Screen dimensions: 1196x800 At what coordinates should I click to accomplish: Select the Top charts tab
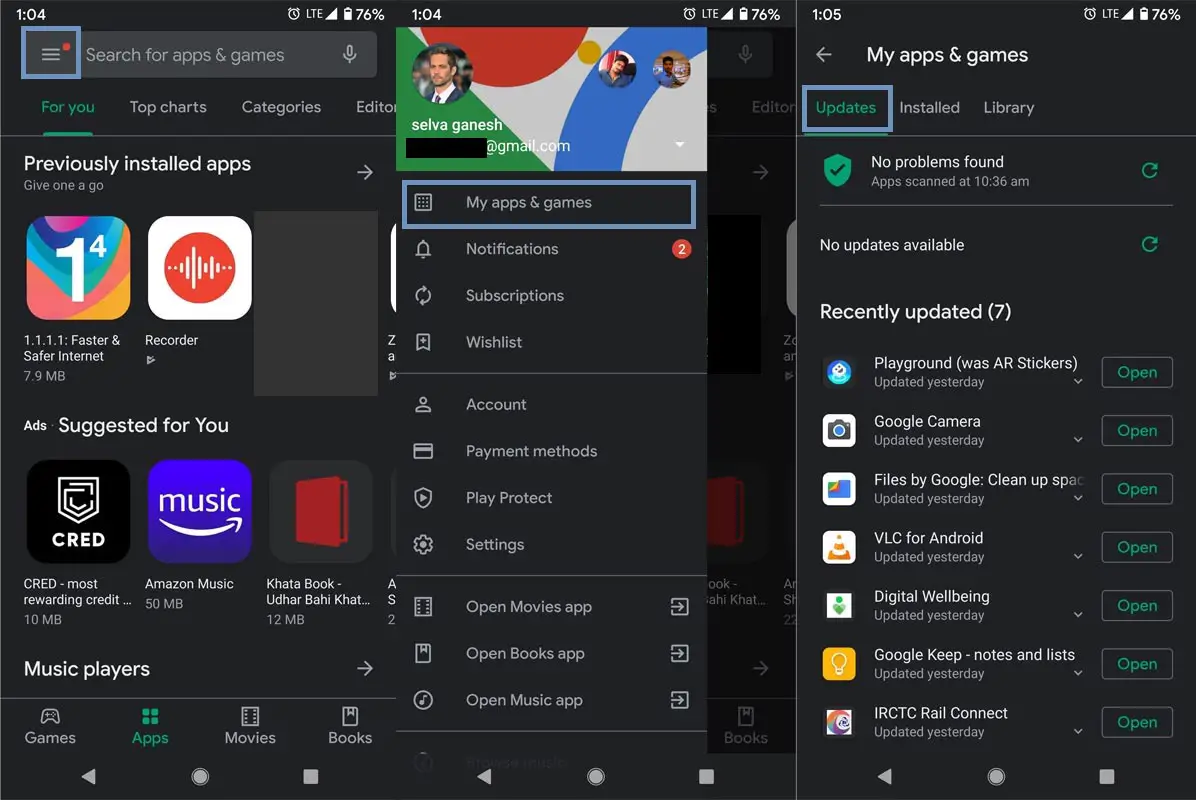click(168, 107)
